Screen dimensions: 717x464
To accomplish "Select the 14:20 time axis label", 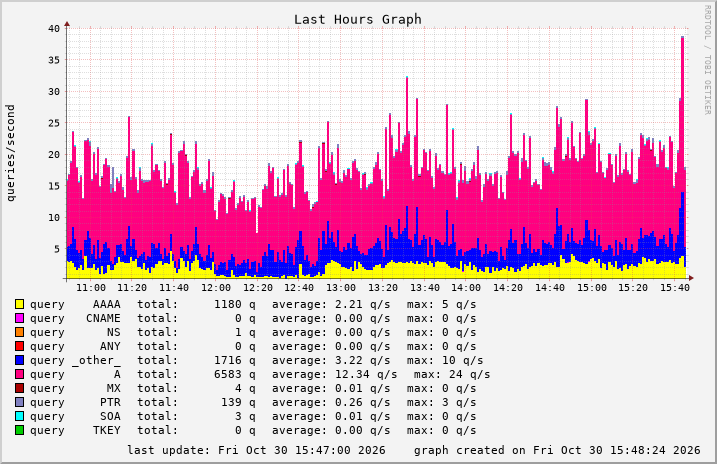I will 508,288.
